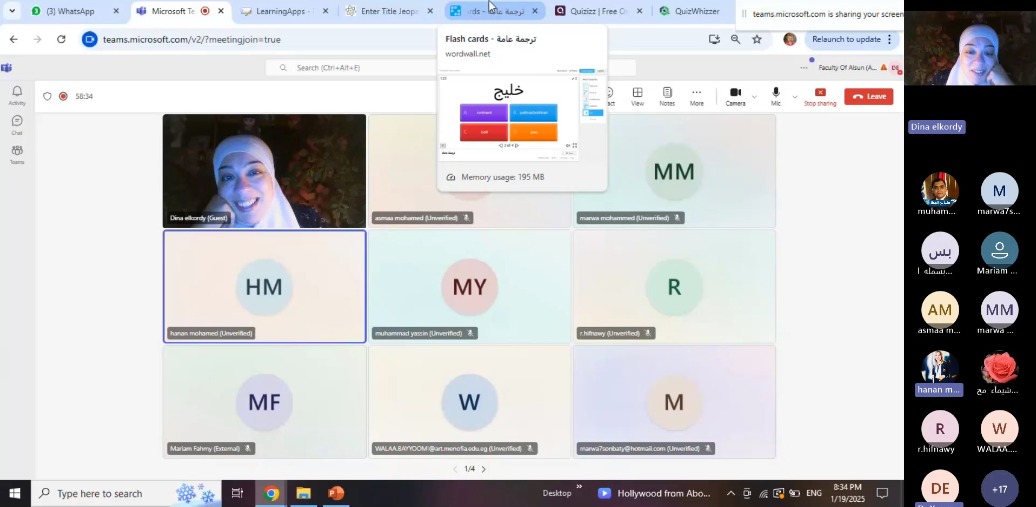Stop sharing the screen
The width and height of the screenshot is (1036, 507).
tap(820, 96)
